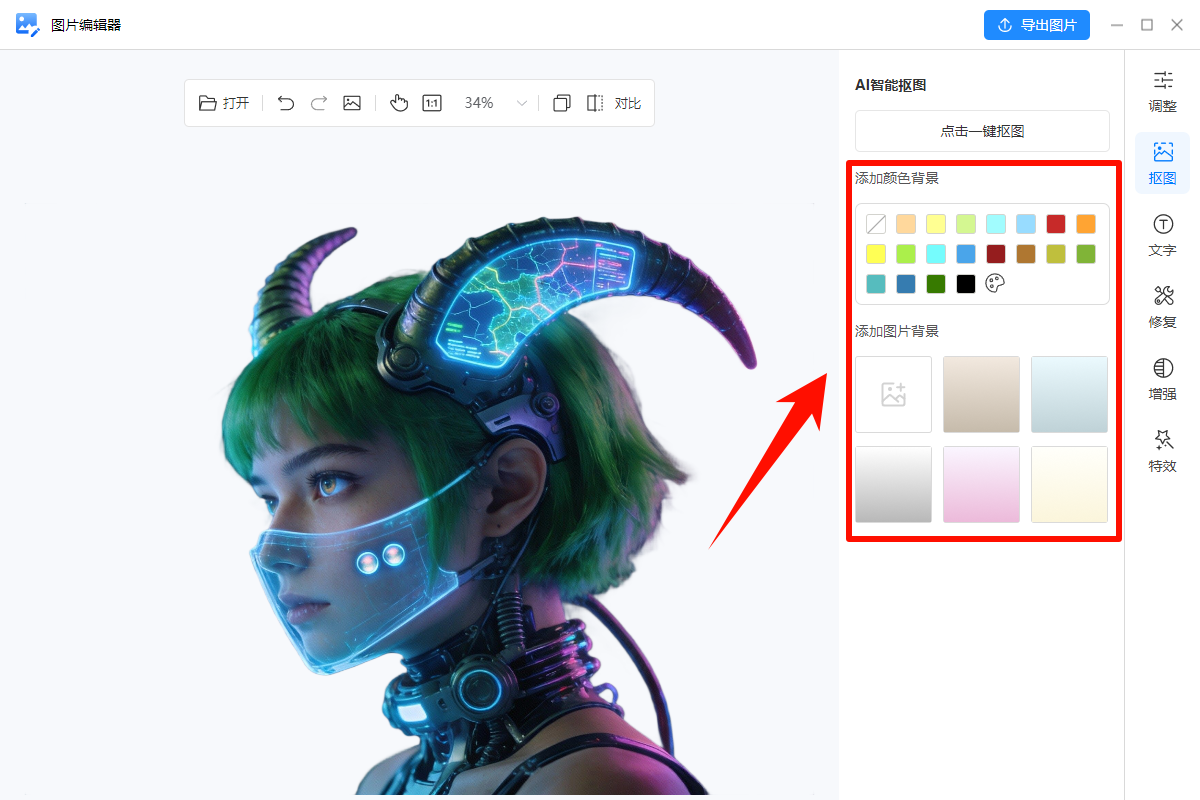Select the transparent no-color background option
Screen dimensions: 1200x800
tap(876, 224)
